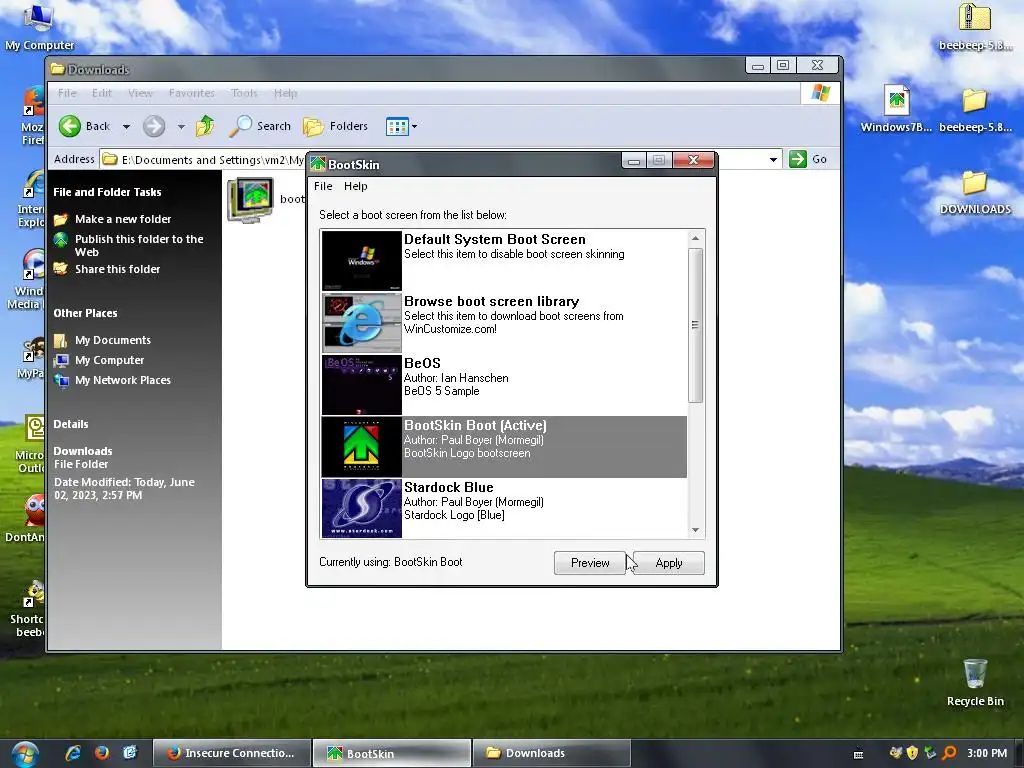This screenshot has width=1024, height=768.
Task: Switch to Downloads taskbar button
Action: coord(551,753)
